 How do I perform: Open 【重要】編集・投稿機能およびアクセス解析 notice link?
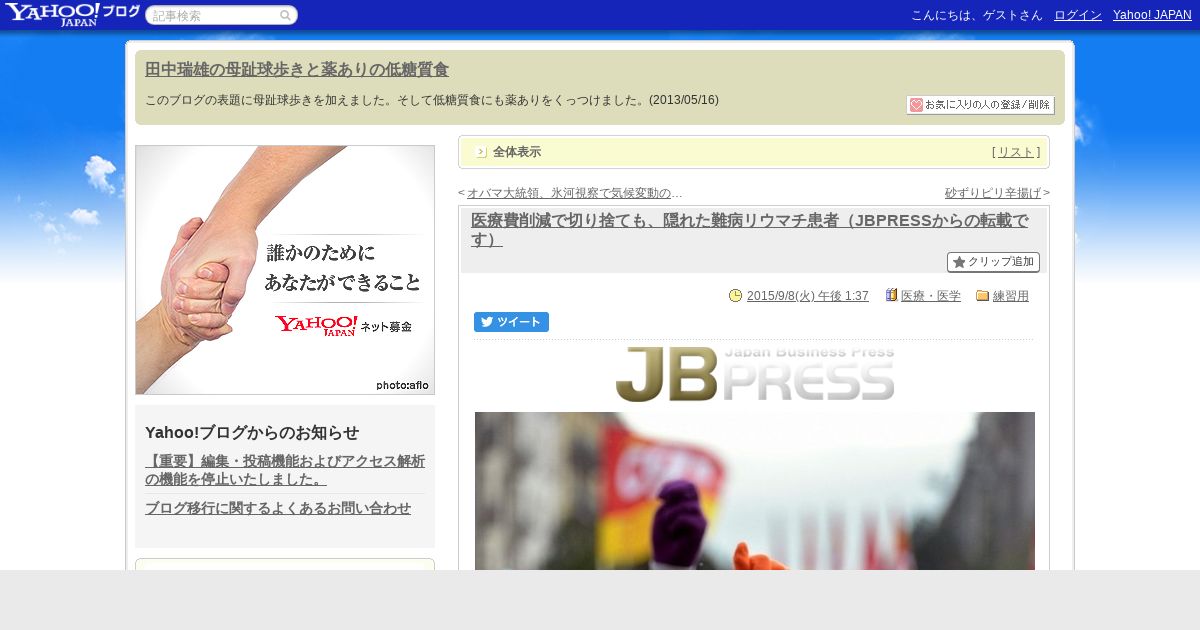coord(285,470)
